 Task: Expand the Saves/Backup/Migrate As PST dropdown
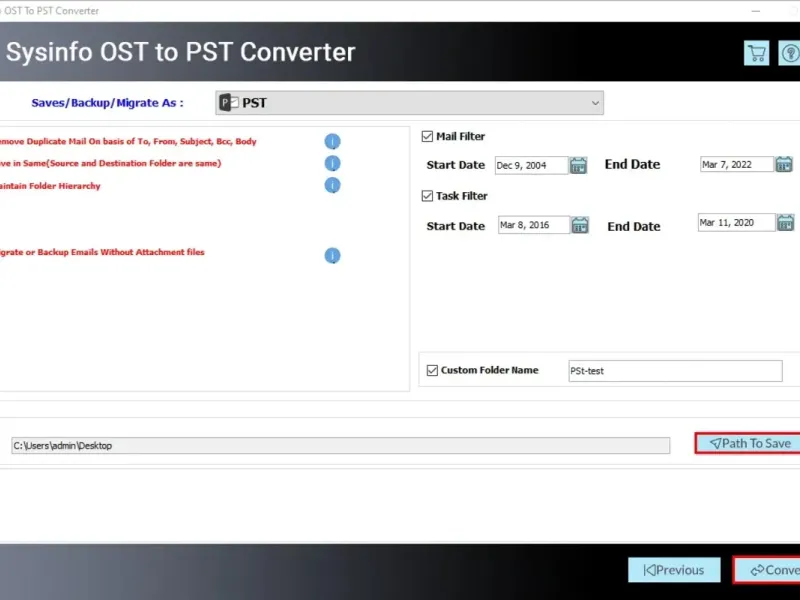pyautogui.click(x=409, y=103)
